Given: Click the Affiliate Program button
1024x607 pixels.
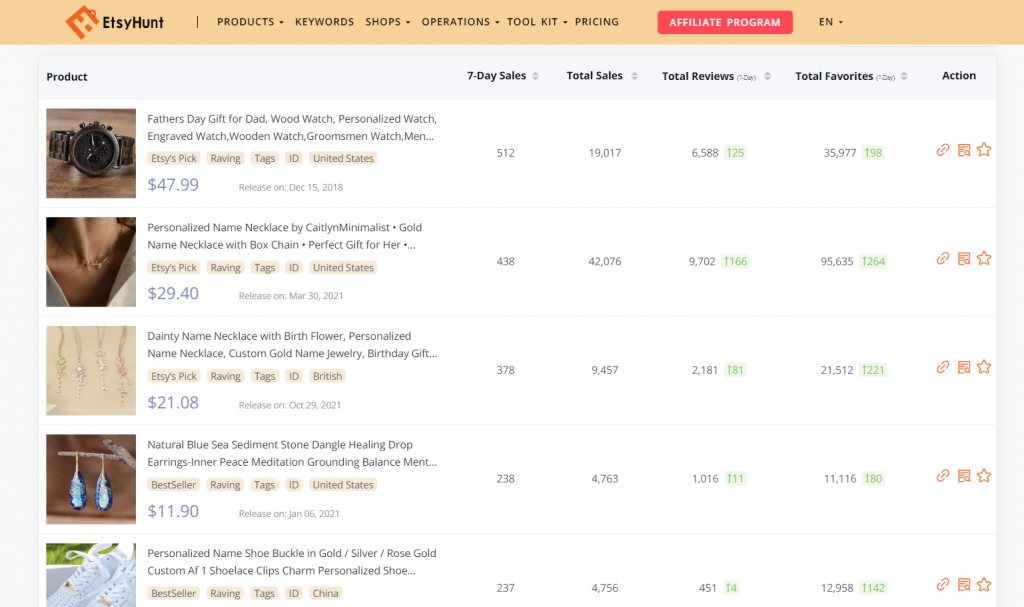Looking at the screenshot, I should 724,22.
